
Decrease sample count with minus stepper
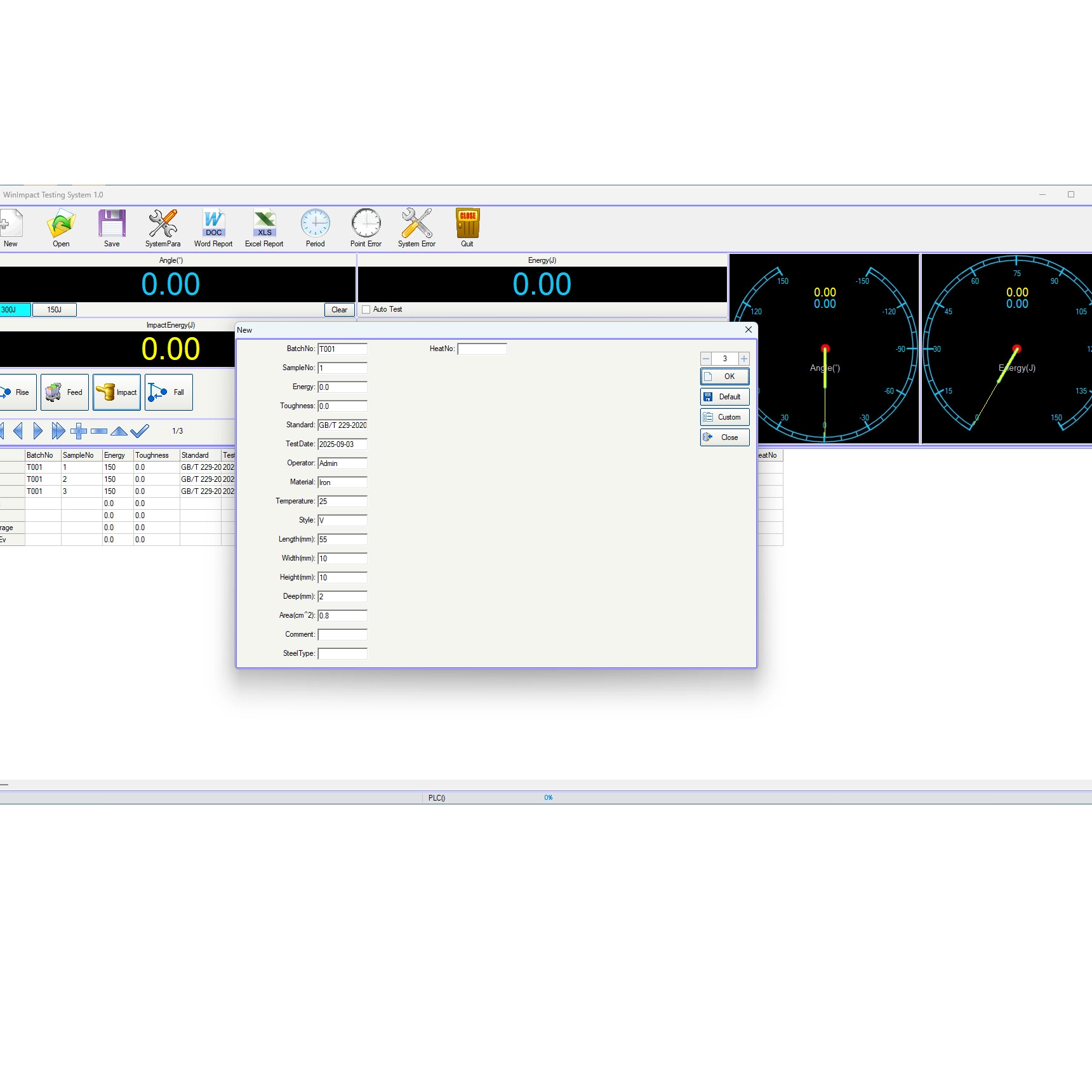706,359
